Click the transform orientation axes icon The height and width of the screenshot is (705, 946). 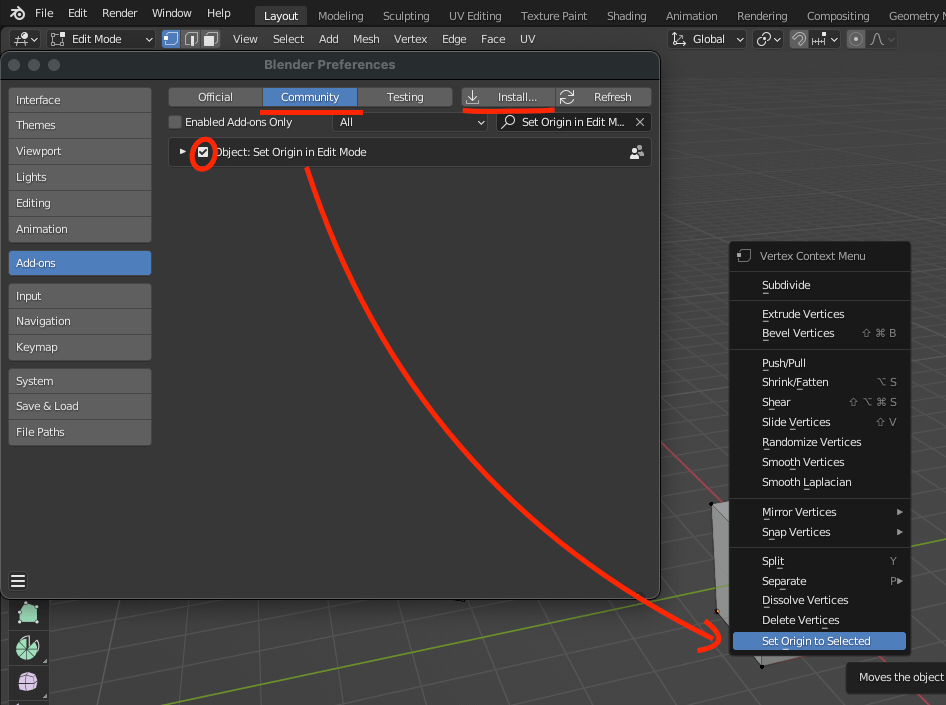click(679, 39)
